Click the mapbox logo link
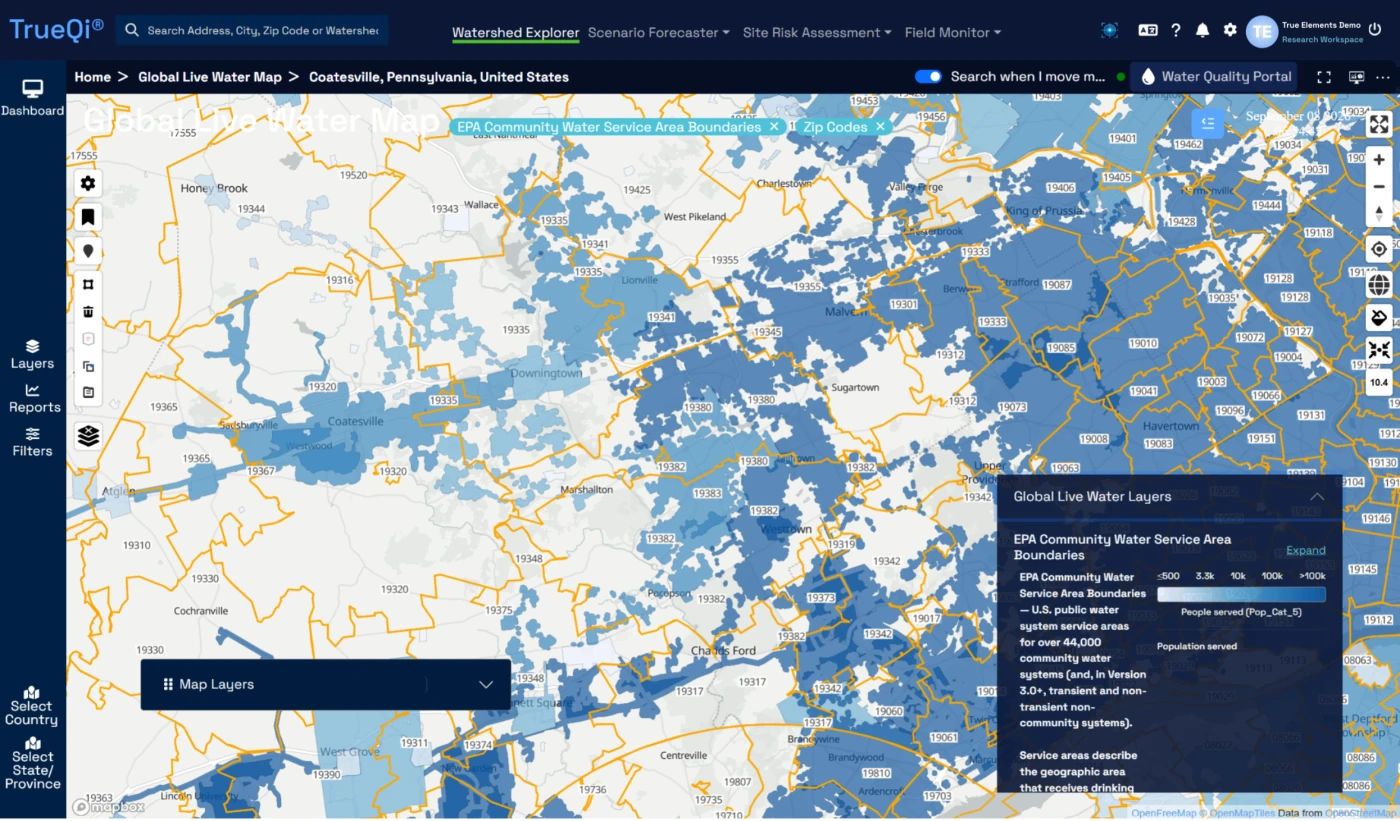Screen dimensions: 1400x821 110,807
